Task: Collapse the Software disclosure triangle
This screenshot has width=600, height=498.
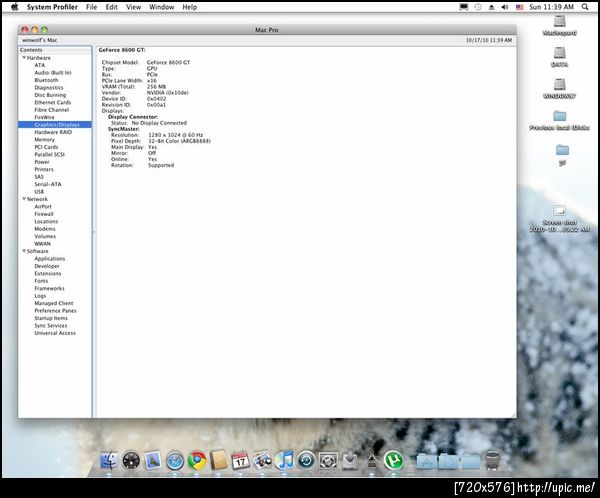Action: pos(24,251)
